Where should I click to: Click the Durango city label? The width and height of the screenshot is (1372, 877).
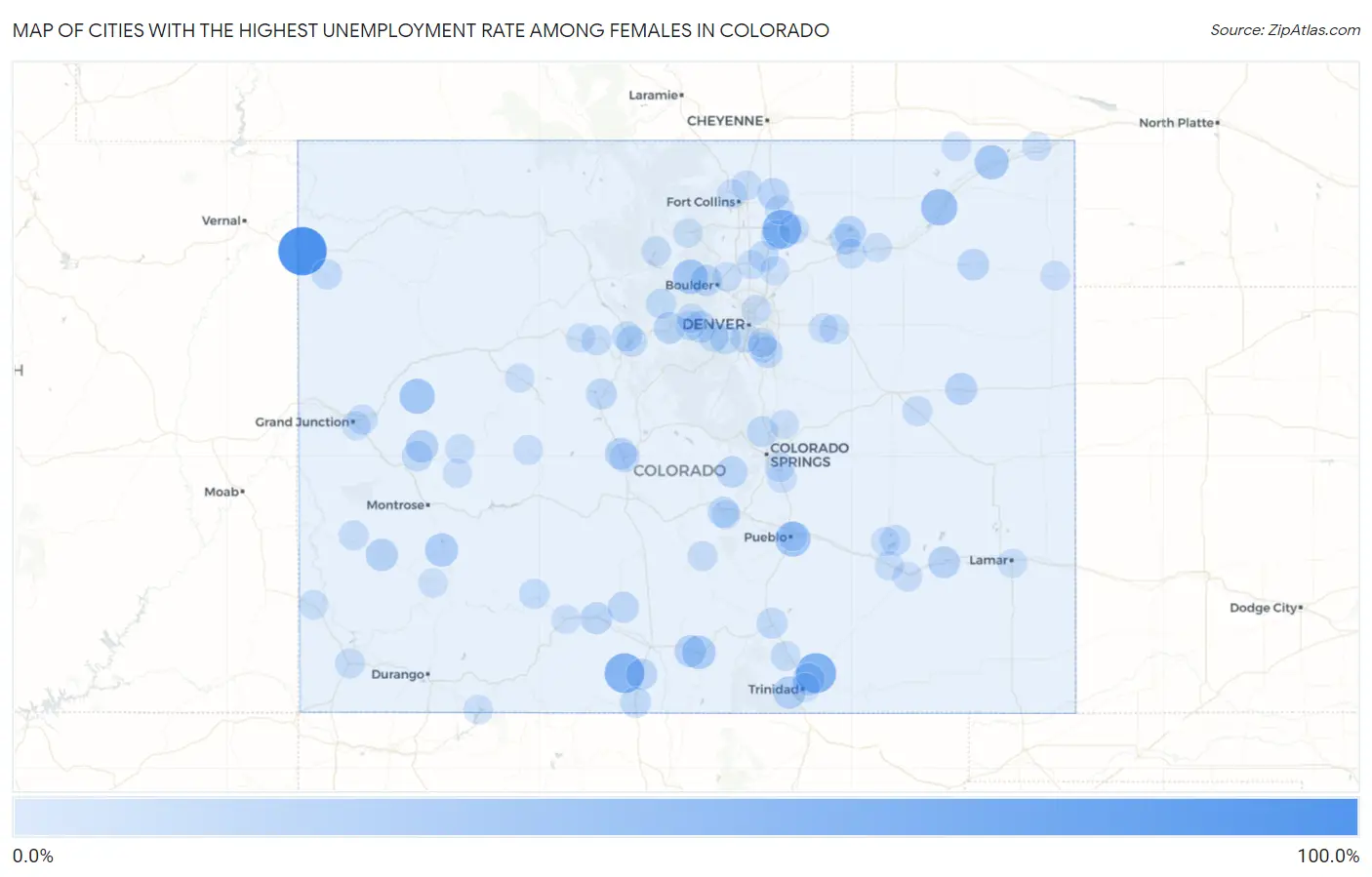pyautogui.click(x=399, y=674)
